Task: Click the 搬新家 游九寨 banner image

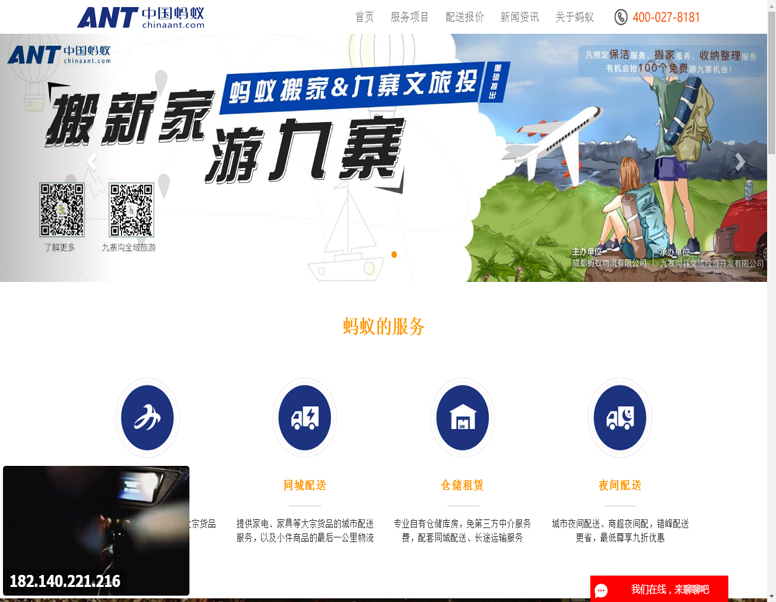Action: tap(383, 157)
